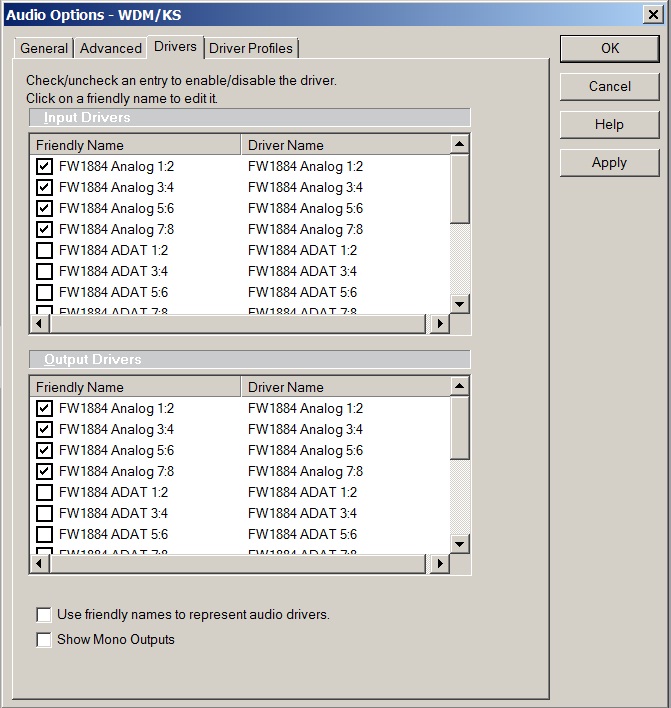Edit input friendly name FW1884 Analog 3:4
The image size is (671, 708).
116,187
